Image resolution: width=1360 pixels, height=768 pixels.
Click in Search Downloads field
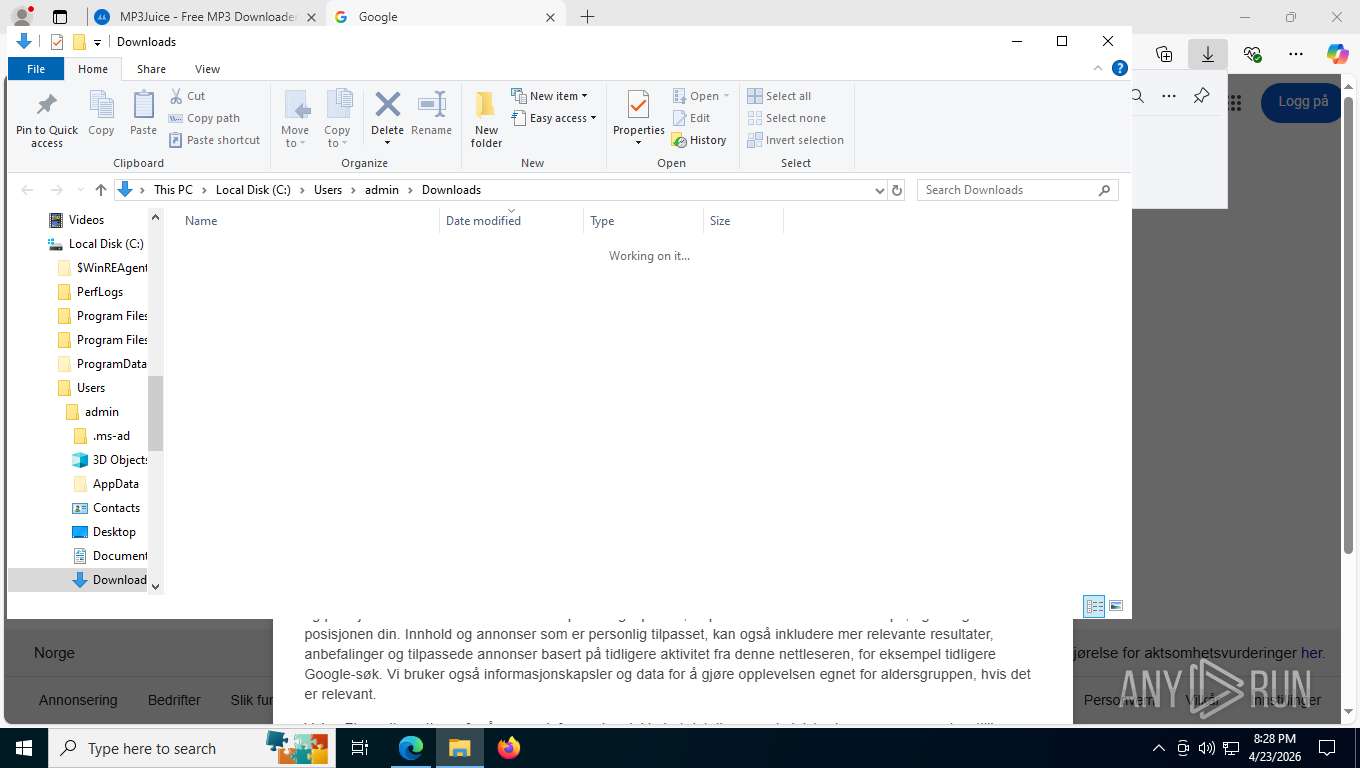(1017, 190)
